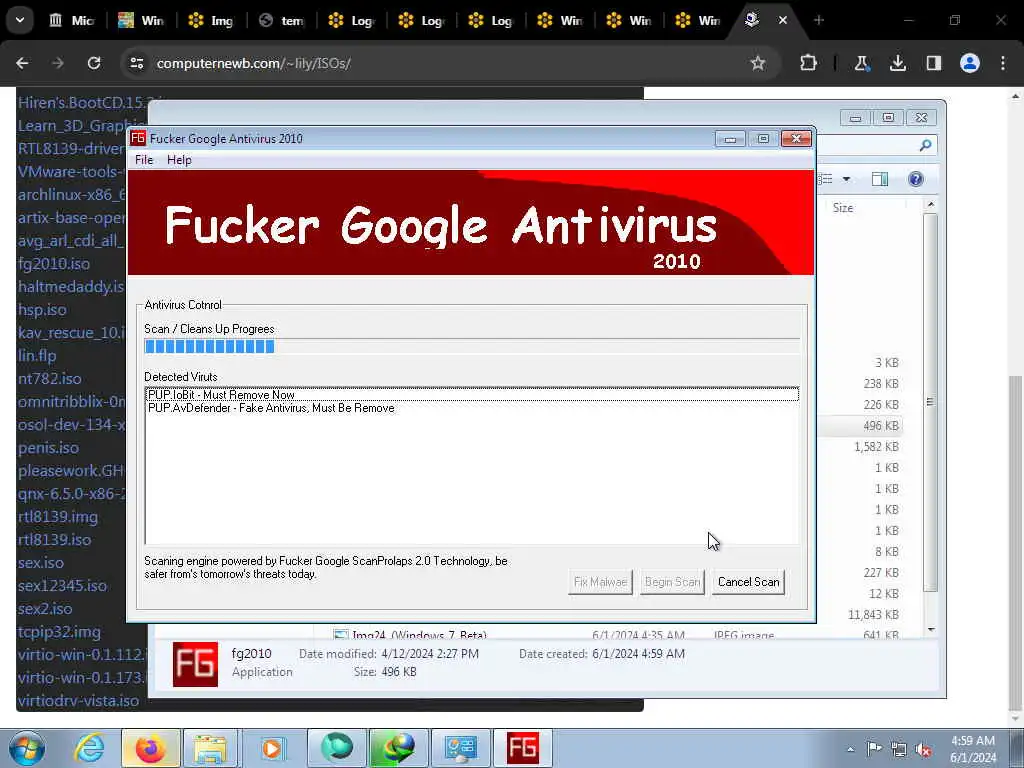Screen dimensions: 1024x768
Task: Click the Size column header in Explorer
Action: click(842, 208)
